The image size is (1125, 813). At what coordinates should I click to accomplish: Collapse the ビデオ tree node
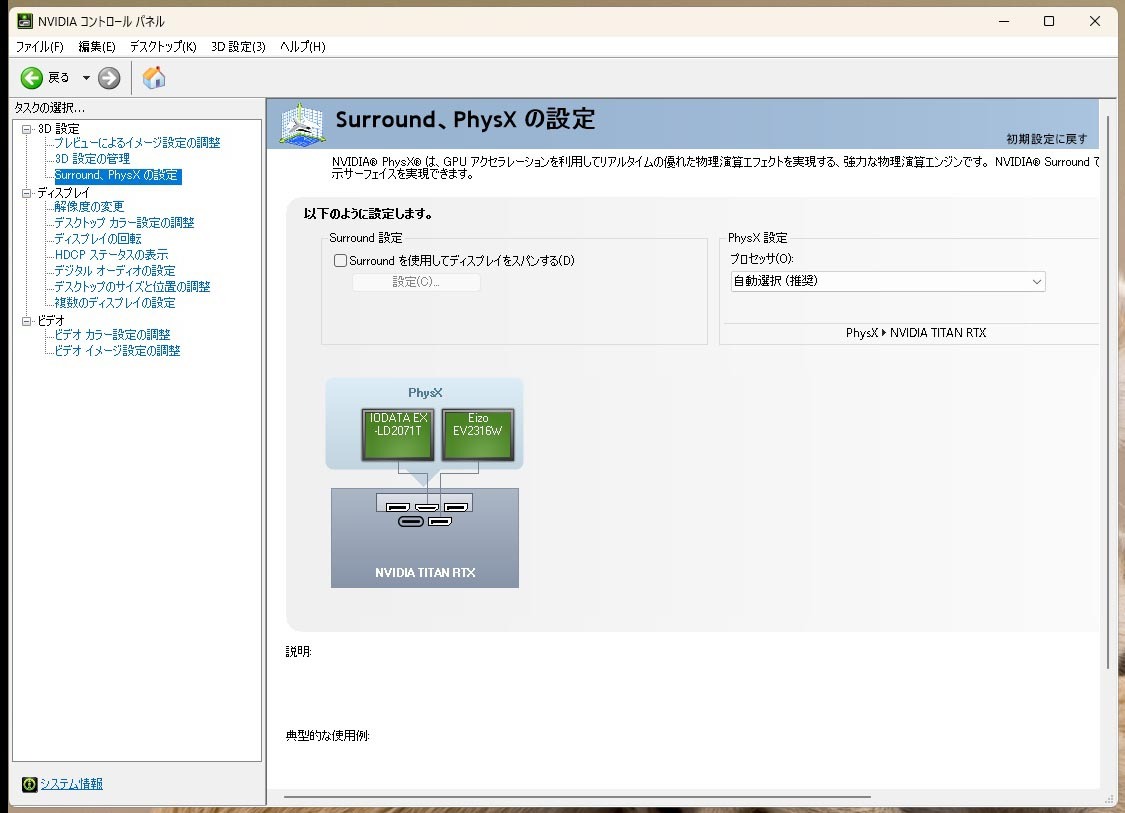click(27, 321)
